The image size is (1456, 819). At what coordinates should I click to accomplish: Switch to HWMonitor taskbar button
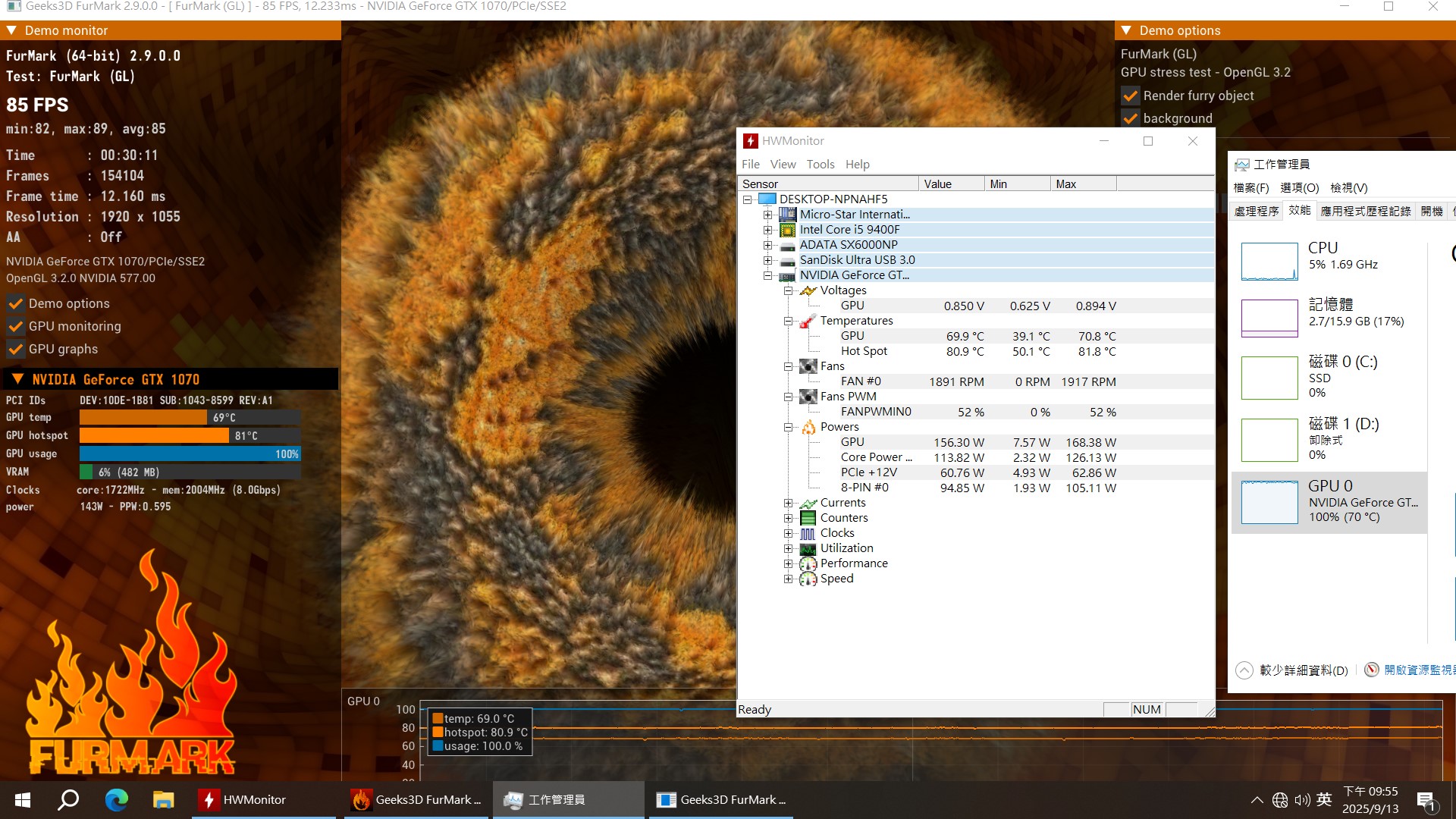click(265, 800)
